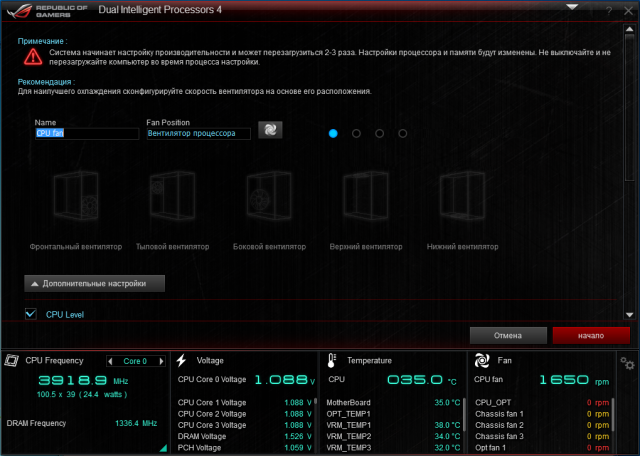Screen dimensions: 640x456
Task: Click main panel scroll up arrow
Action: click(x=629, y=29)
